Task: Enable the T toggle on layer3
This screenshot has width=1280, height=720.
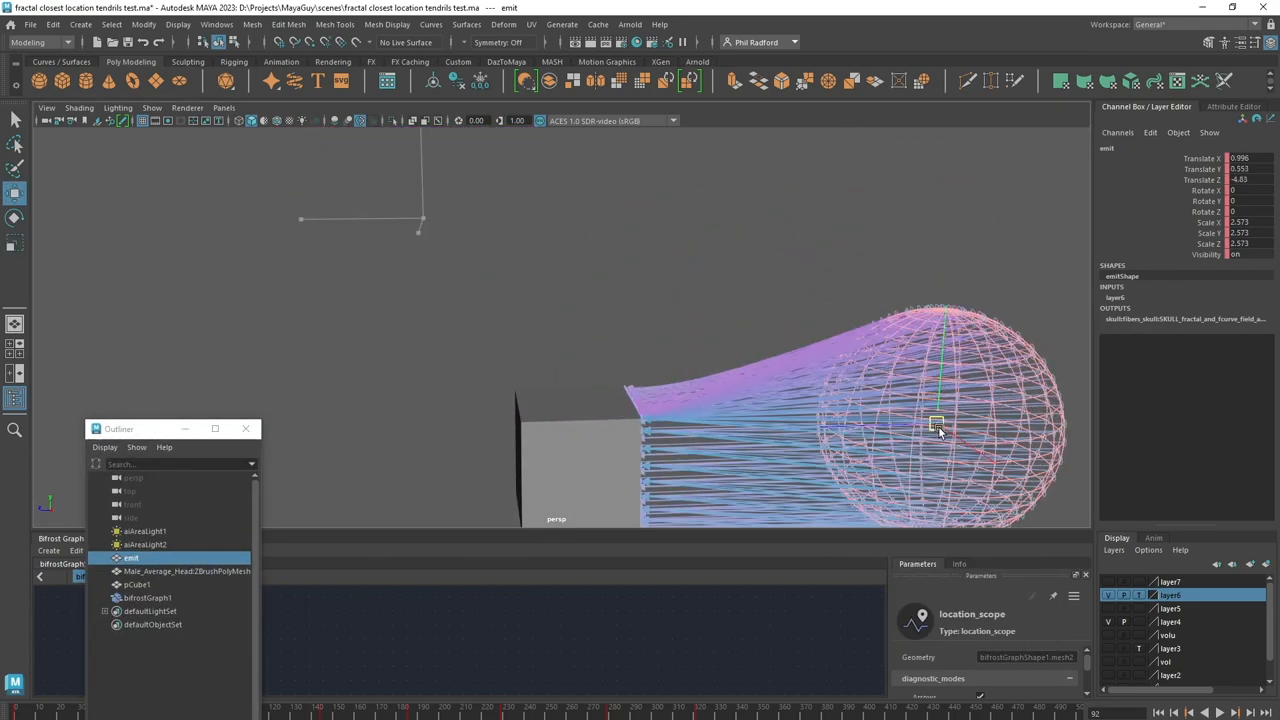Action: coord(1139,648)
